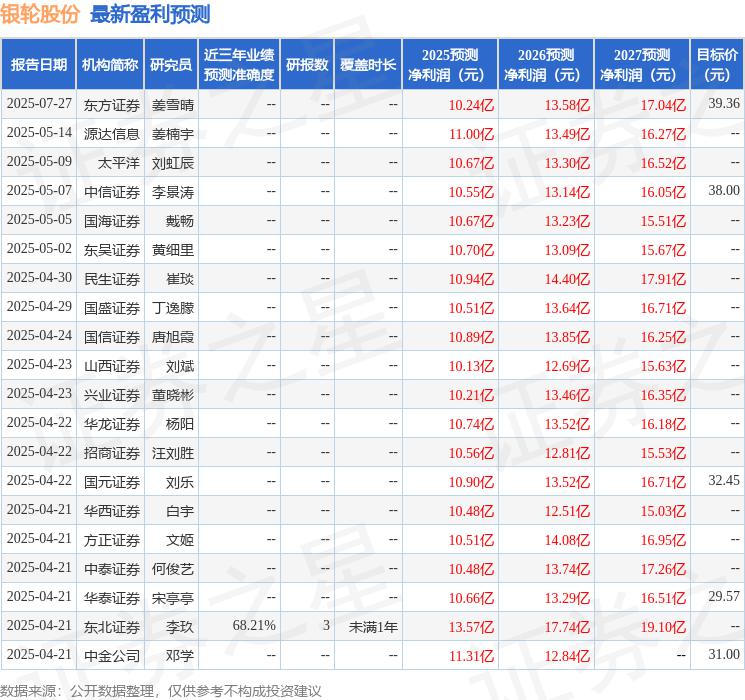This screenshot has width=745, height=700.
Task: Click analyst name 丁逸朦
Action: (173, 308)
